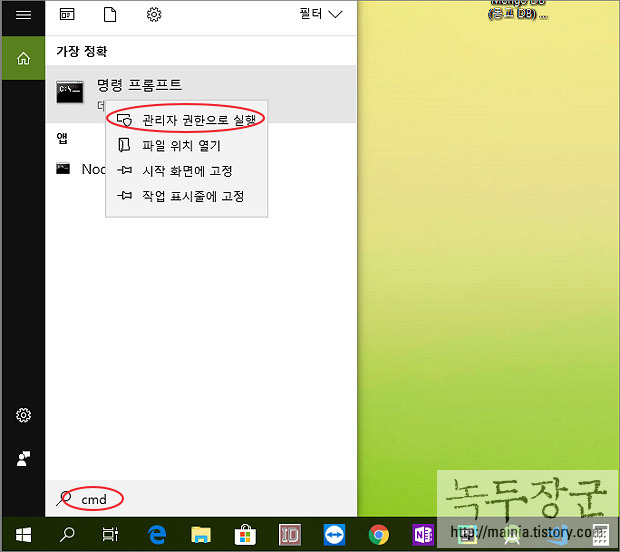Open Task View from the taskbar
The width and height of the screenshot is (620, 552).
110,535
